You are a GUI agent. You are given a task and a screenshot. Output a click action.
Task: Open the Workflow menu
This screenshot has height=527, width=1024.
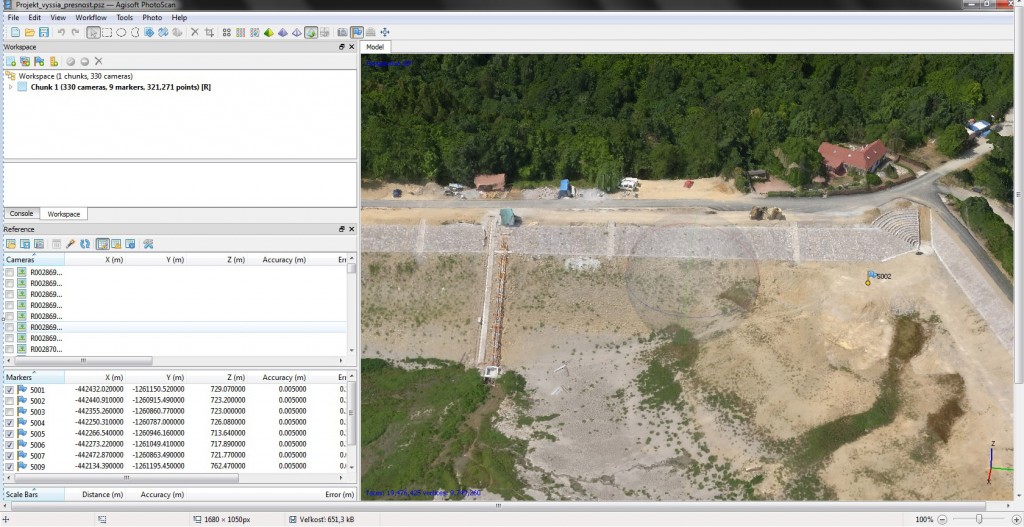[x=91, y=18]
